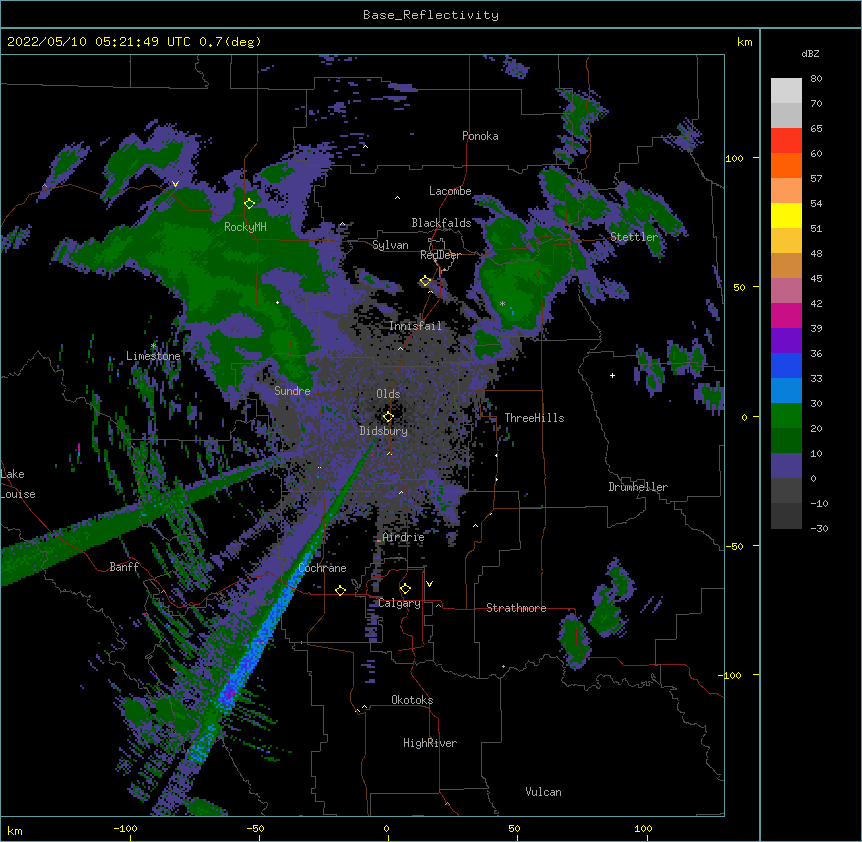Click the 100 tick on the right axis

click(x=734, y=158)
